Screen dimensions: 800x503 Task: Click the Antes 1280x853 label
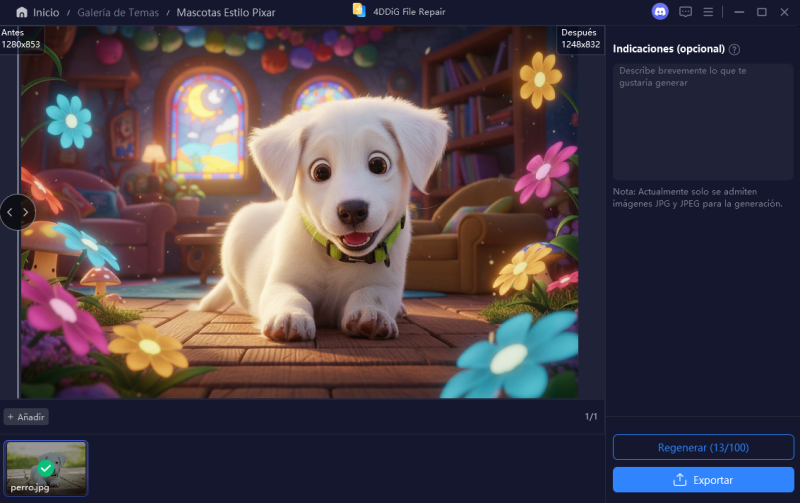[20, 39]
